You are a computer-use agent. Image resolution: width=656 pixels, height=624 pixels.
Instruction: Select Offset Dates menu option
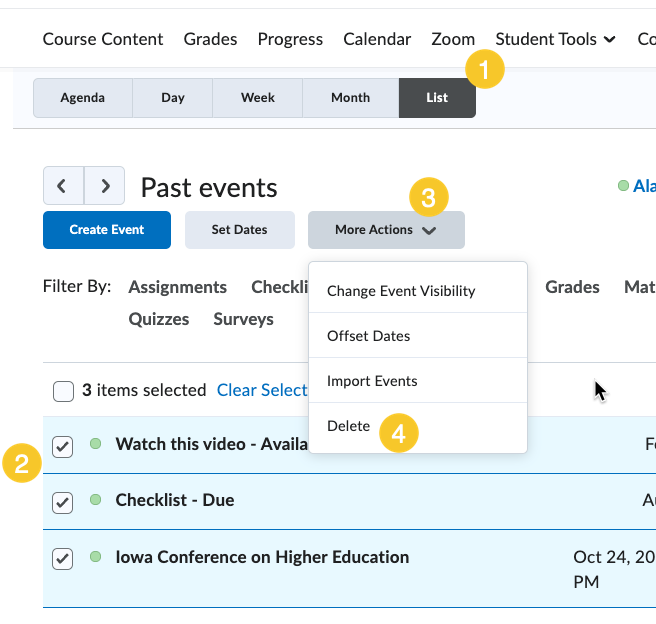[369, 336]
